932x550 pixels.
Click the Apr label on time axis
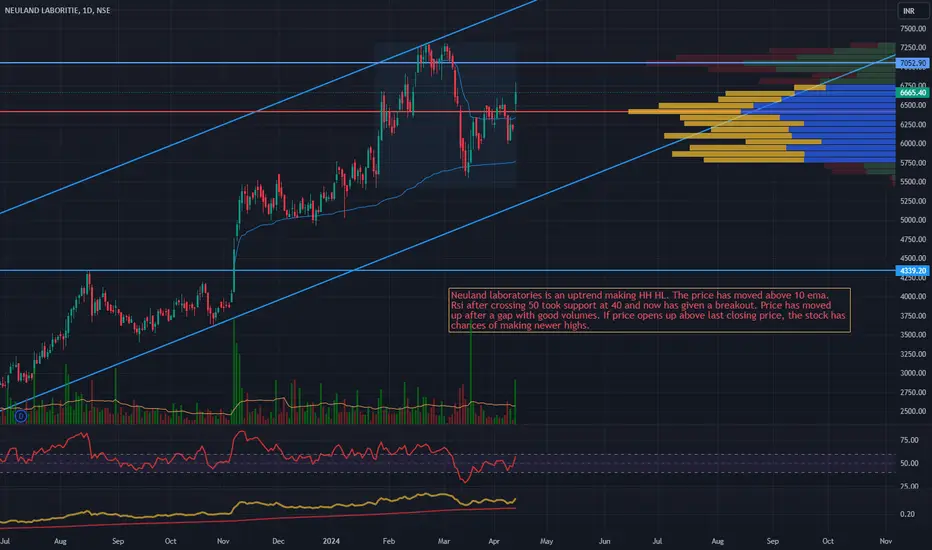click(x=493, y=541)
